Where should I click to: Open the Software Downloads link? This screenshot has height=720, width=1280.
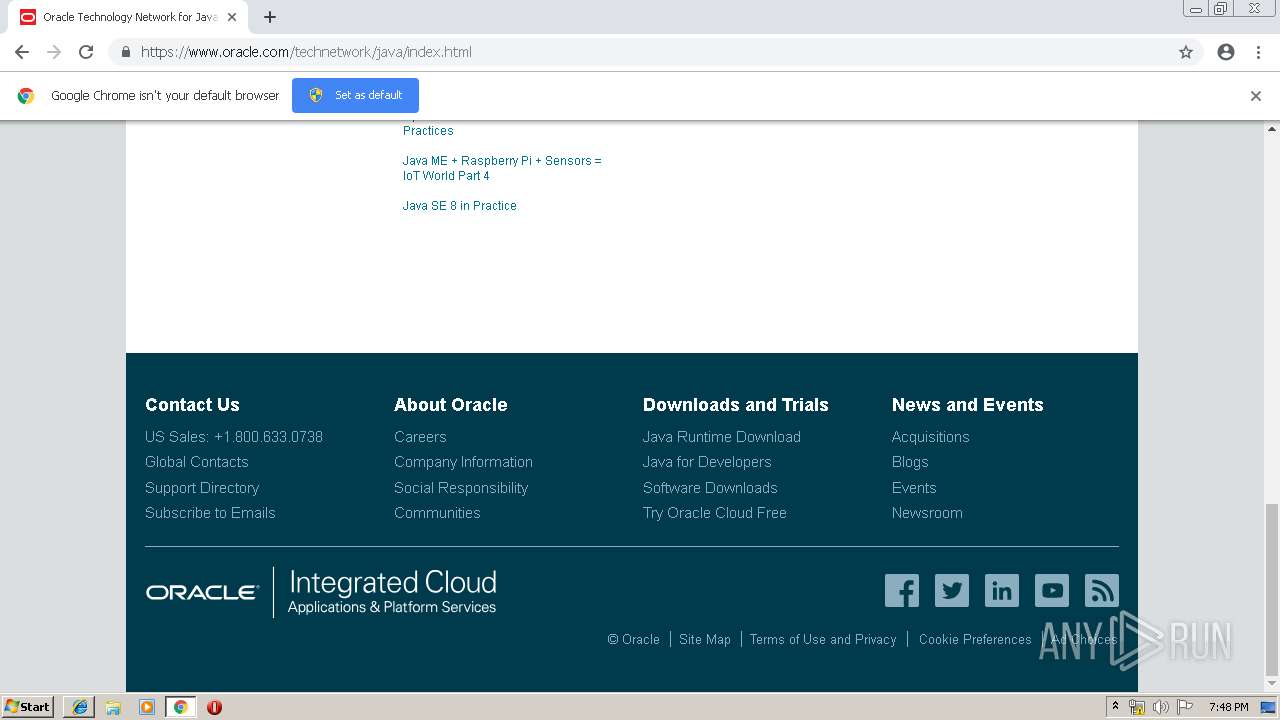(x=710, y=488)
